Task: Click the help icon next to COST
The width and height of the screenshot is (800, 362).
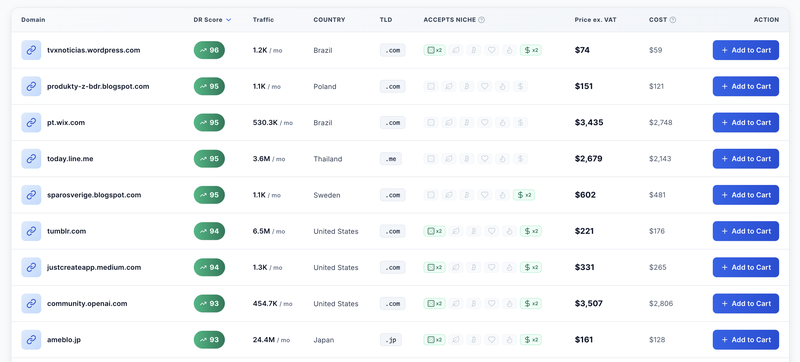Action: tap(672, 20)
